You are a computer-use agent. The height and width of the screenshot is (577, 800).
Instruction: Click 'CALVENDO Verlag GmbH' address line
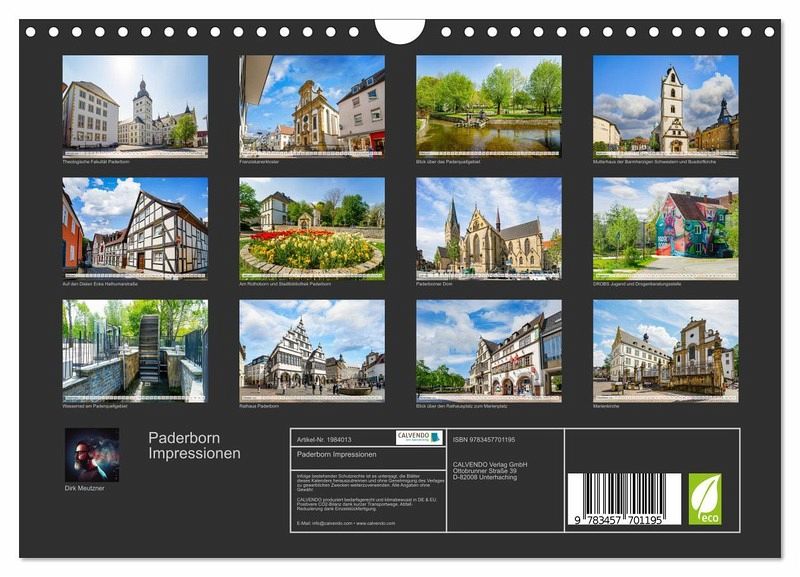[490, 464]
